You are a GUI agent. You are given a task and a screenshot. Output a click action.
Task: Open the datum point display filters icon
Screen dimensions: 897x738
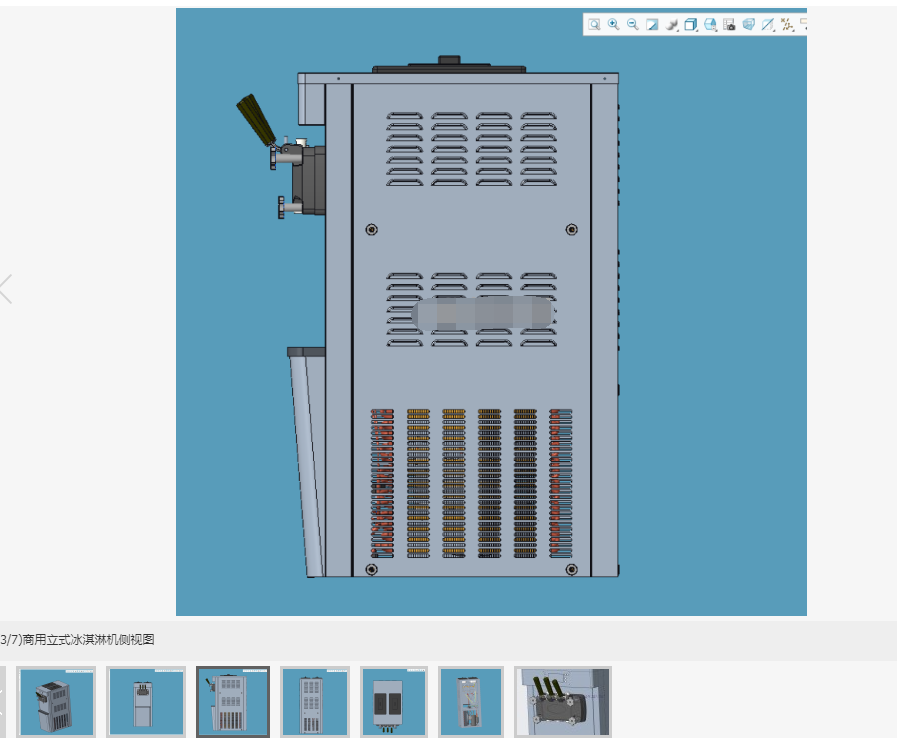pos(787,25)
